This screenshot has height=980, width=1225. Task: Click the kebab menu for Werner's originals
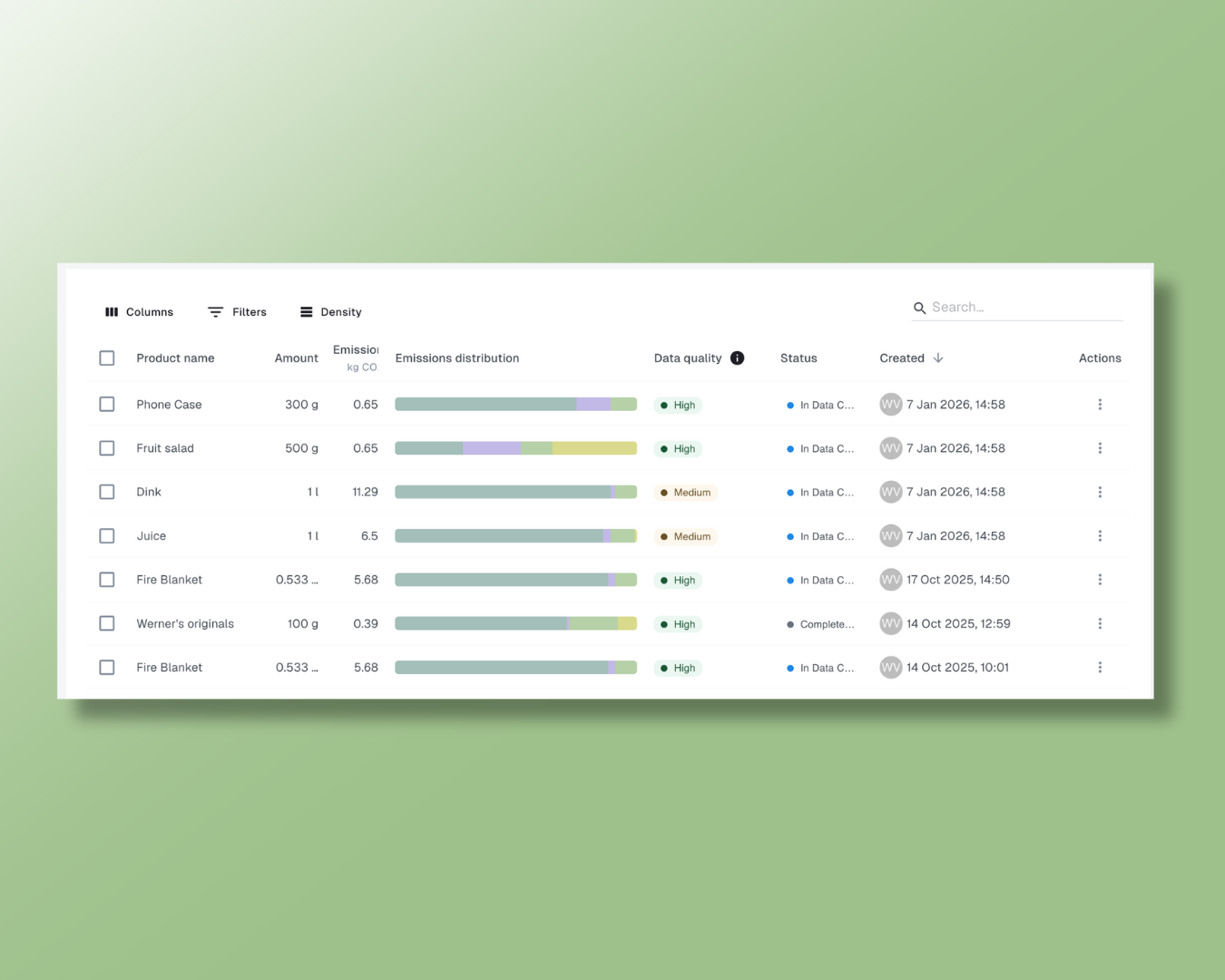point(1100,623)
